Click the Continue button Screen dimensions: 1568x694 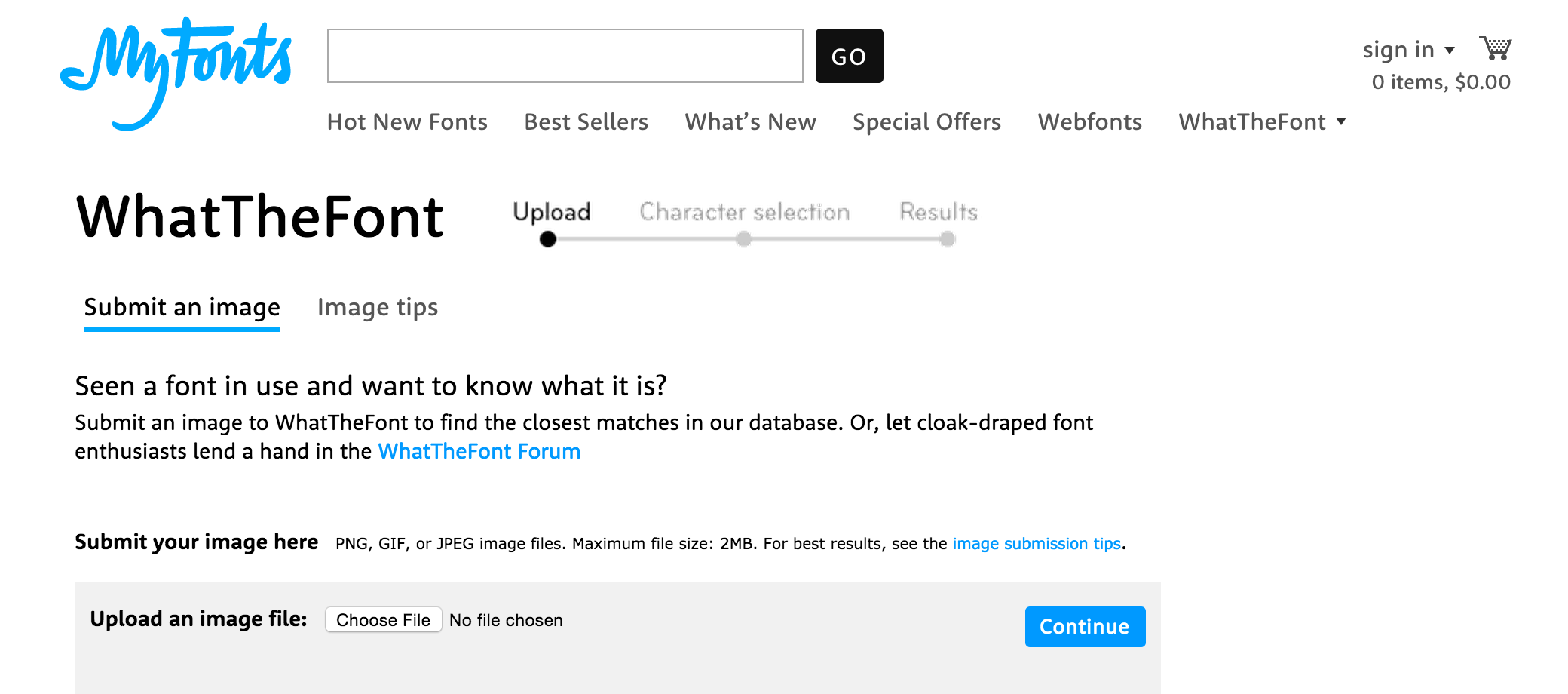coord(1085,627)
